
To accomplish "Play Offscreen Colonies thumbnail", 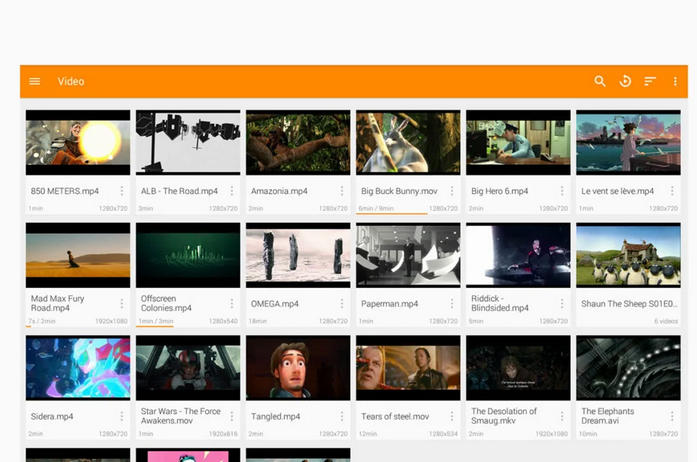I will click(188, 255).
